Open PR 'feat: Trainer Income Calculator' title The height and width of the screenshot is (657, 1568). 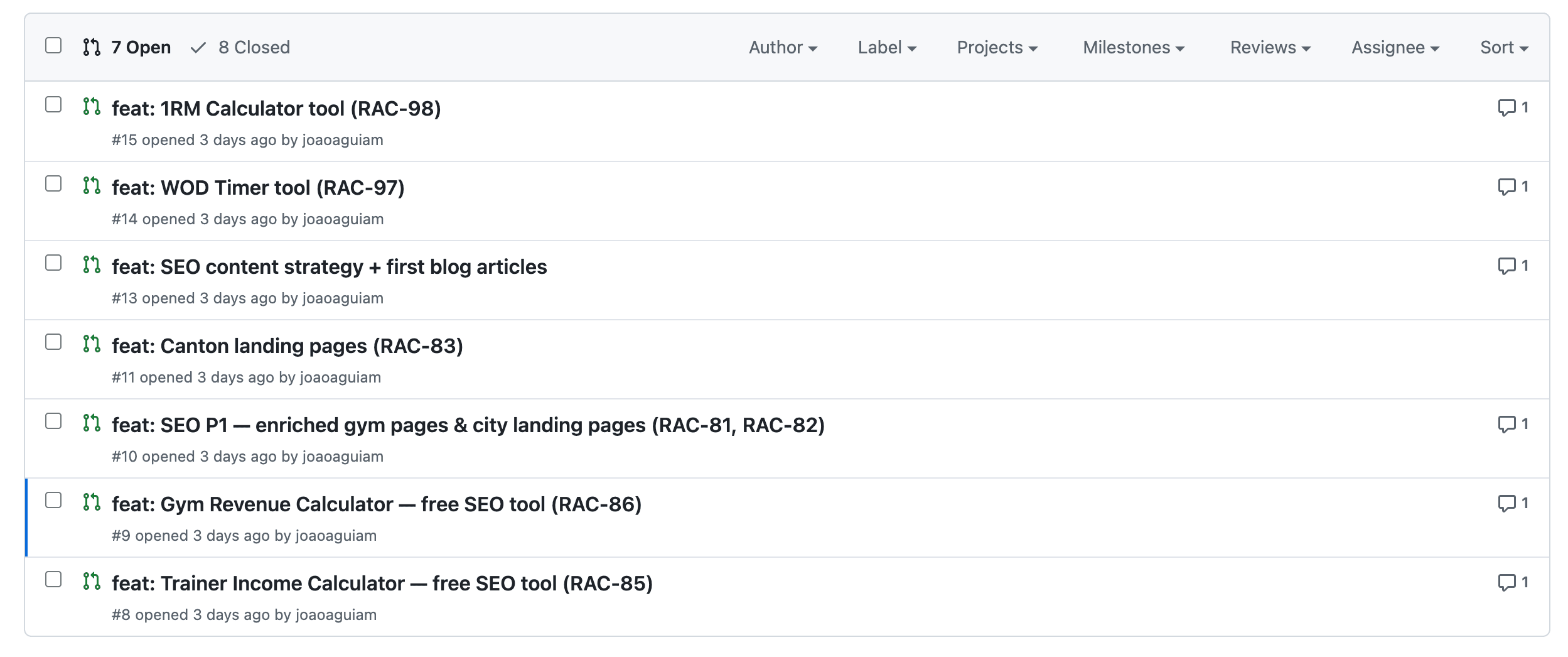pos(382,584)
